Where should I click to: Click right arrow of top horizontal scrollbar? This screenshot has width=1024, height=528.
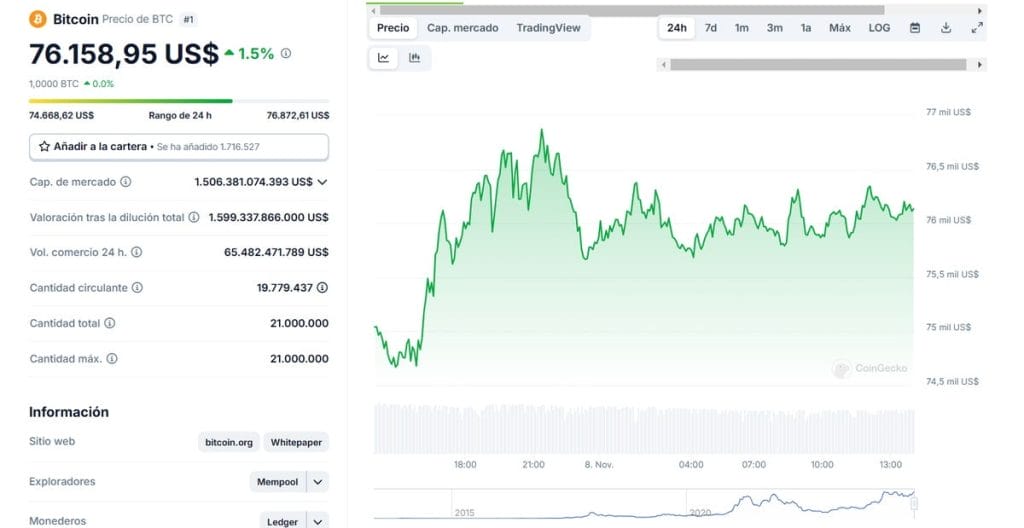(980, 11)
